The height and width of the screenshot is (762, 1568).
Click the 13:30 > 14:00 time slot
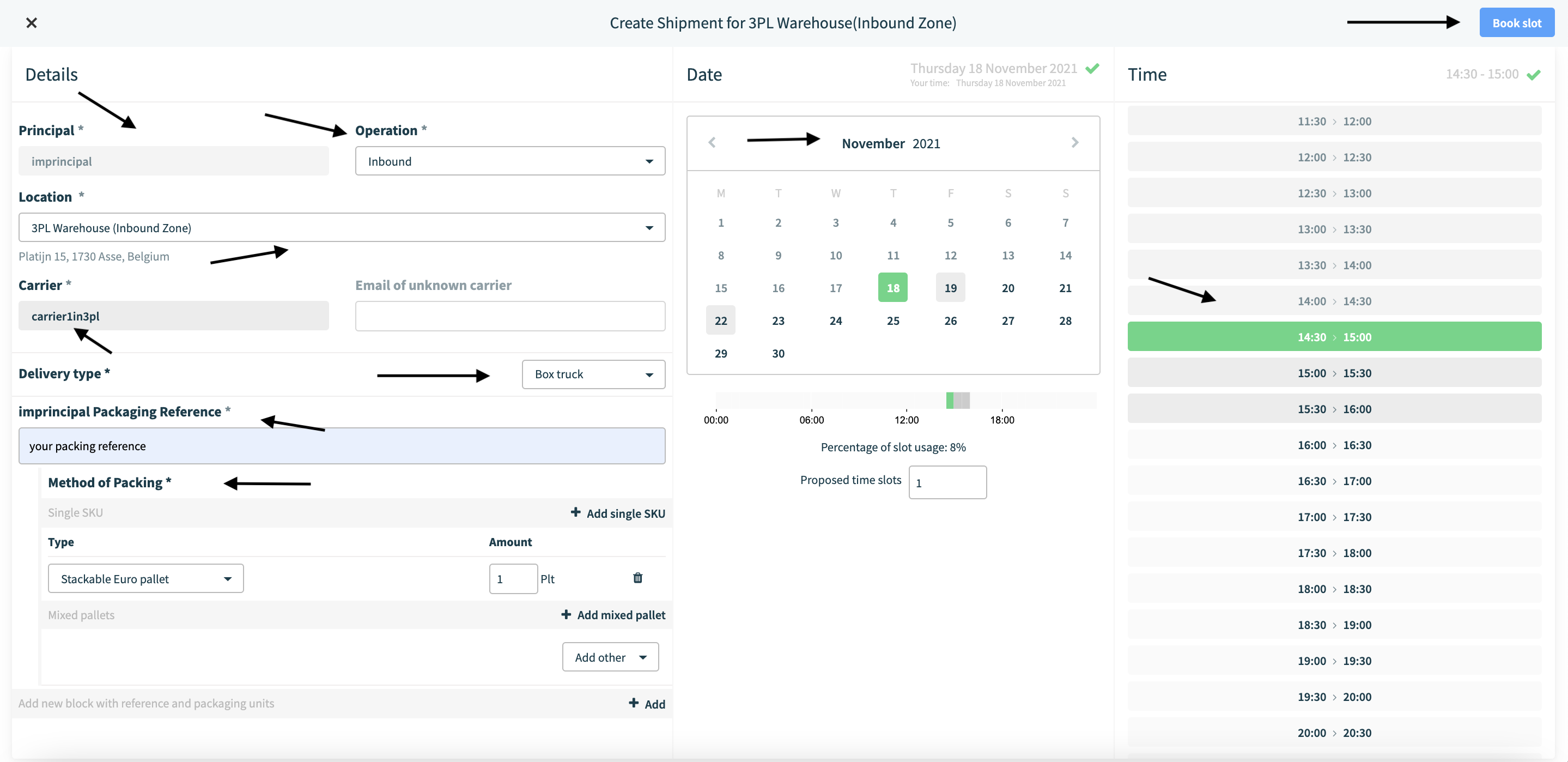[x=1334, y=264]
